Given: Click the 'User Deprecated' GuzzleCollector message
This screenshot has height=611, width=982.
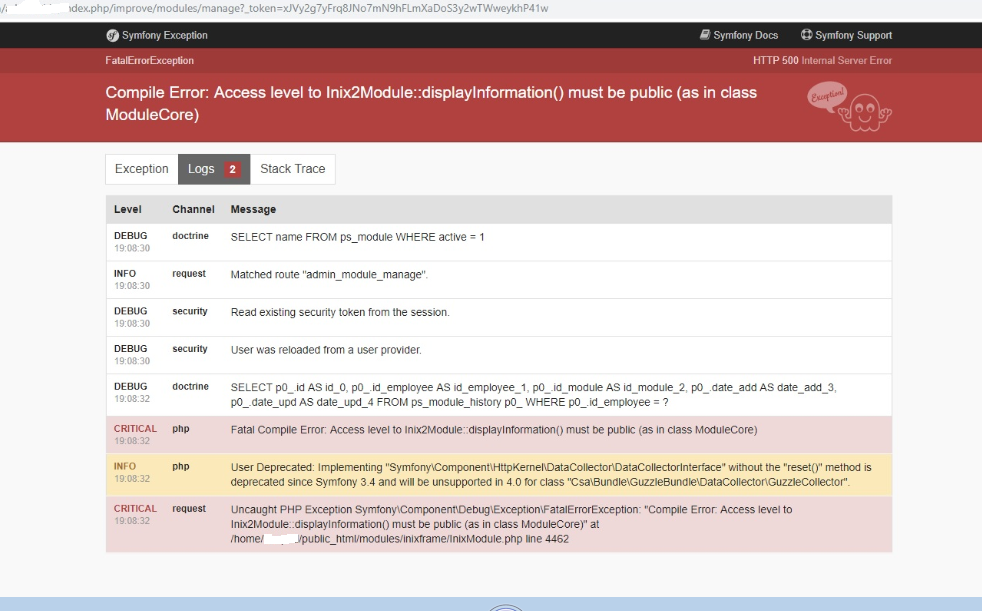Looking at the screenshot, I should [x=551, y=475].
